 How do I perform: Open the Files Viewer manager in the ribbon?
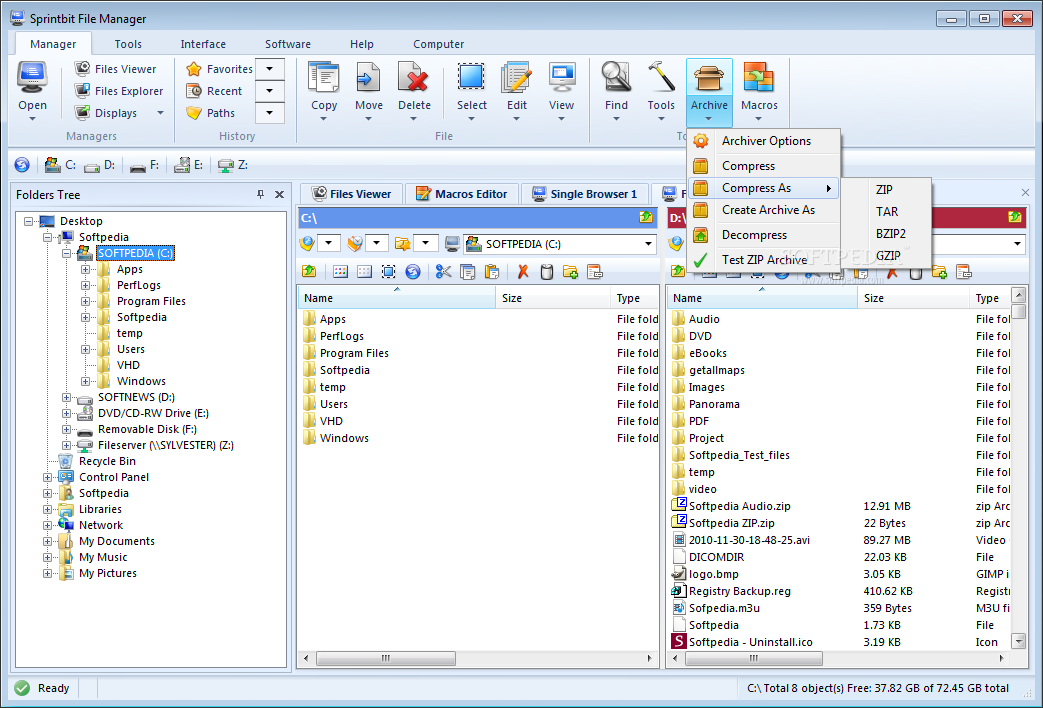point(115,69)
